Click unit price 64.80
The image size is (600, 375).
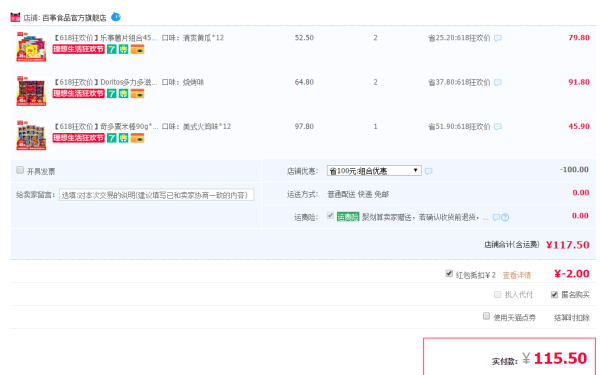pyautogui.click(x=304, y=82)
